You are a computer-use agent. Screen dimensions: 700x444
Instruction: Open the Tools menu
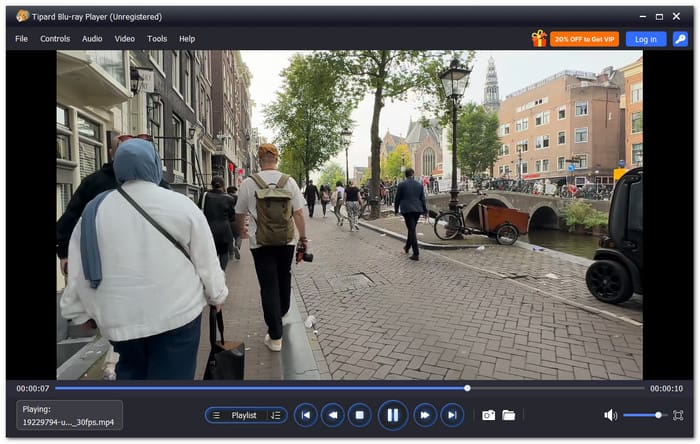click(x=157, y=39)
